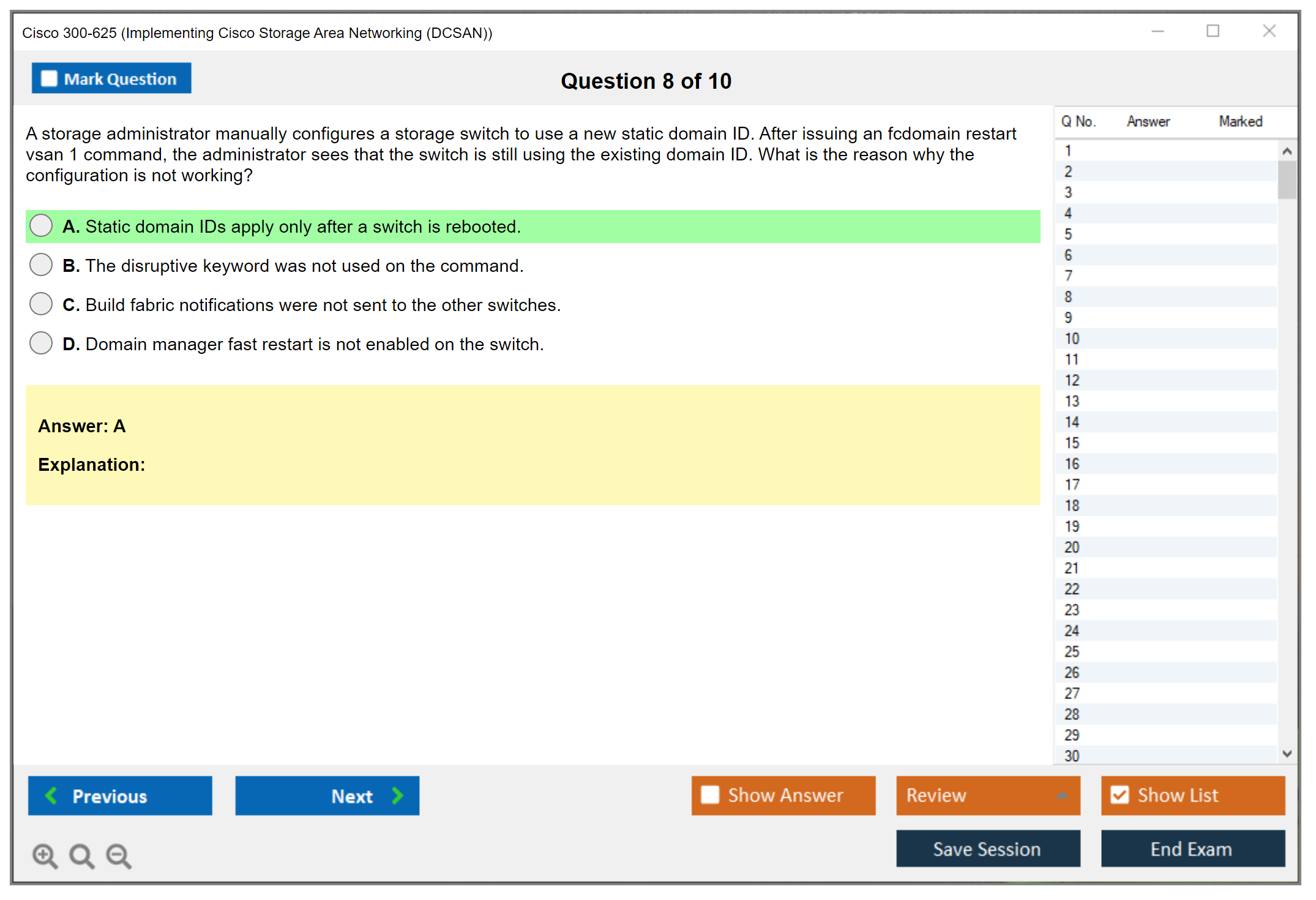Choose option D about domain manager fast restart
Viewport: 1316px width, 900px height.
pos(41,343)
